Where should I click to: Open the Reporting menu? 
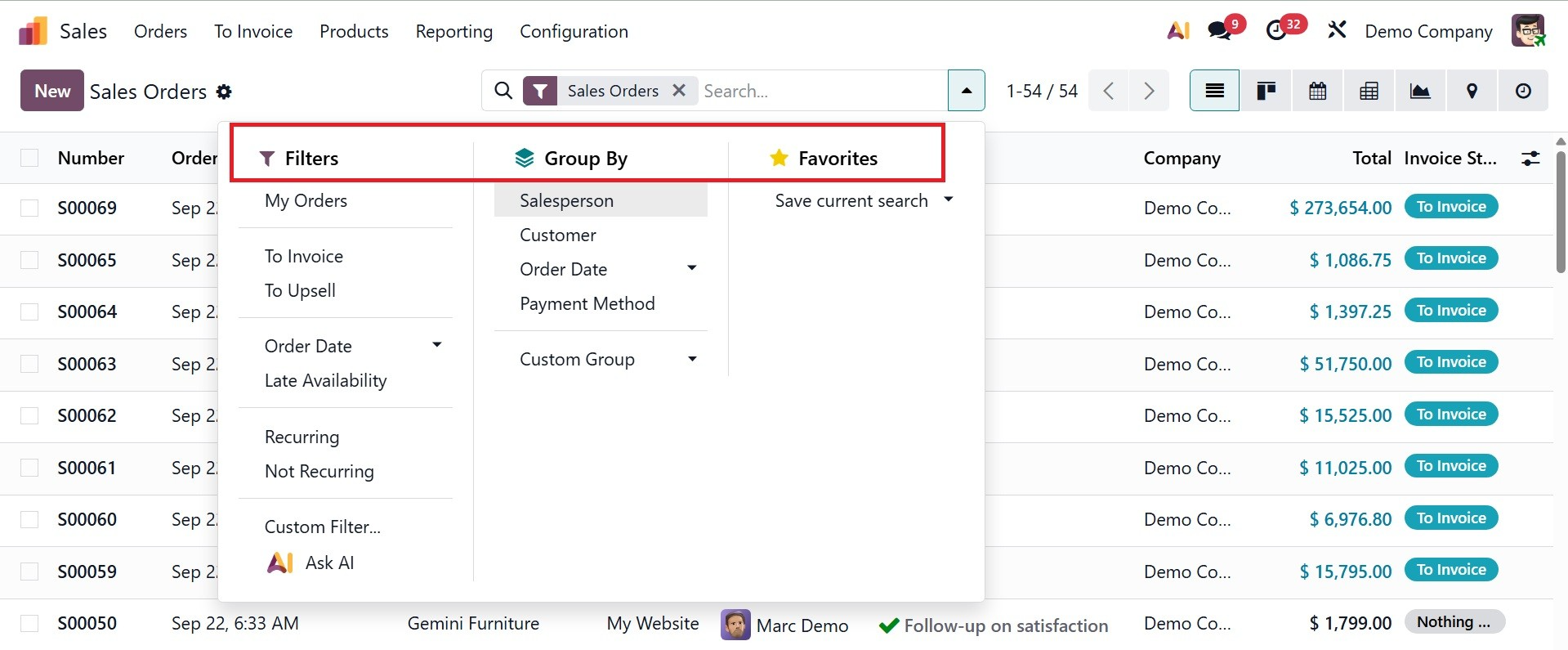click(454, 31)
